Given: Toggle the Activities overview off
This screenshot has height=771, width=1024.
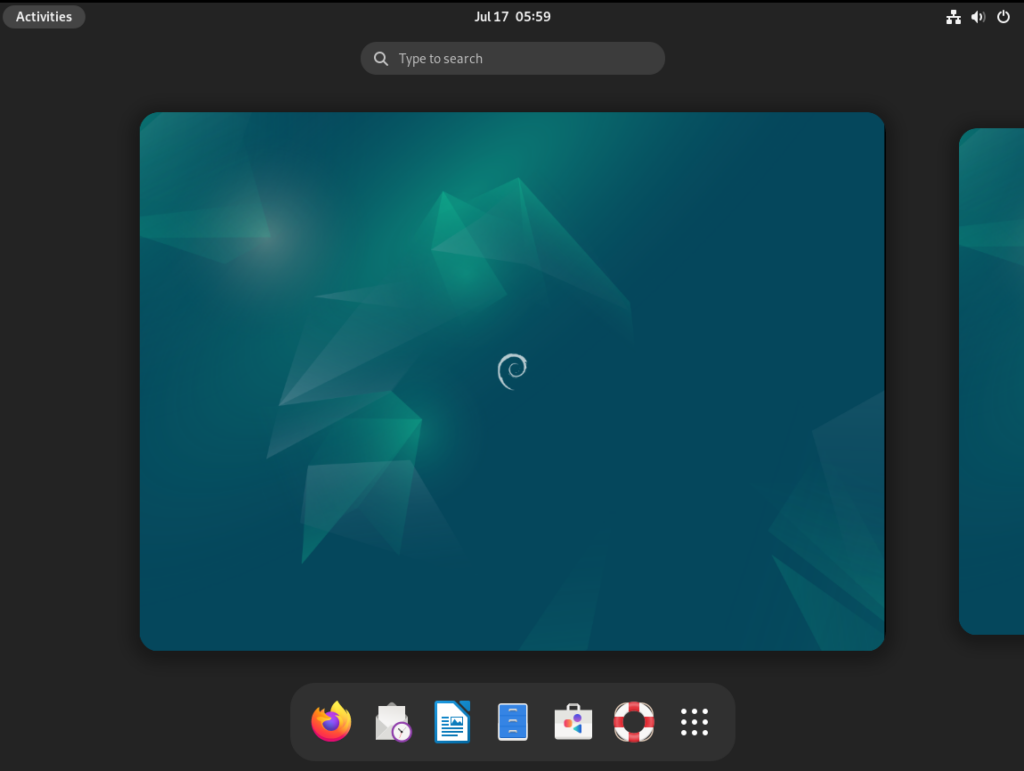Looking at the screenshot, I should [x=44, y=16].
